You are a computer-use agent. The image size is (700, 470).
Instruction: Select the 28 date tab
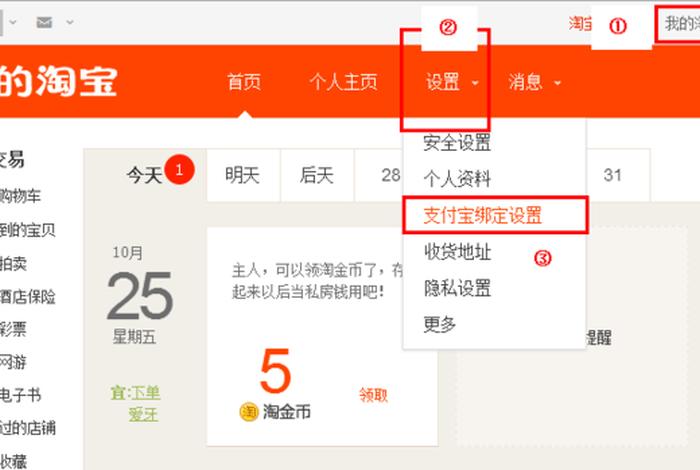(379, 175)
